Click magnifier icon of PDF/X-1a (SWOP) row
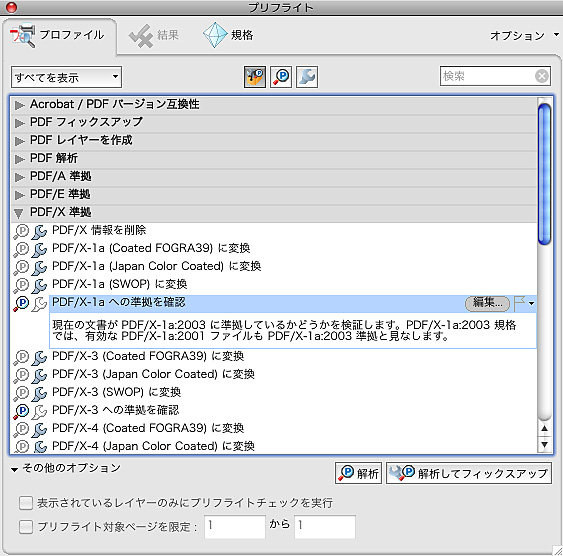 [x=21, y=285]
